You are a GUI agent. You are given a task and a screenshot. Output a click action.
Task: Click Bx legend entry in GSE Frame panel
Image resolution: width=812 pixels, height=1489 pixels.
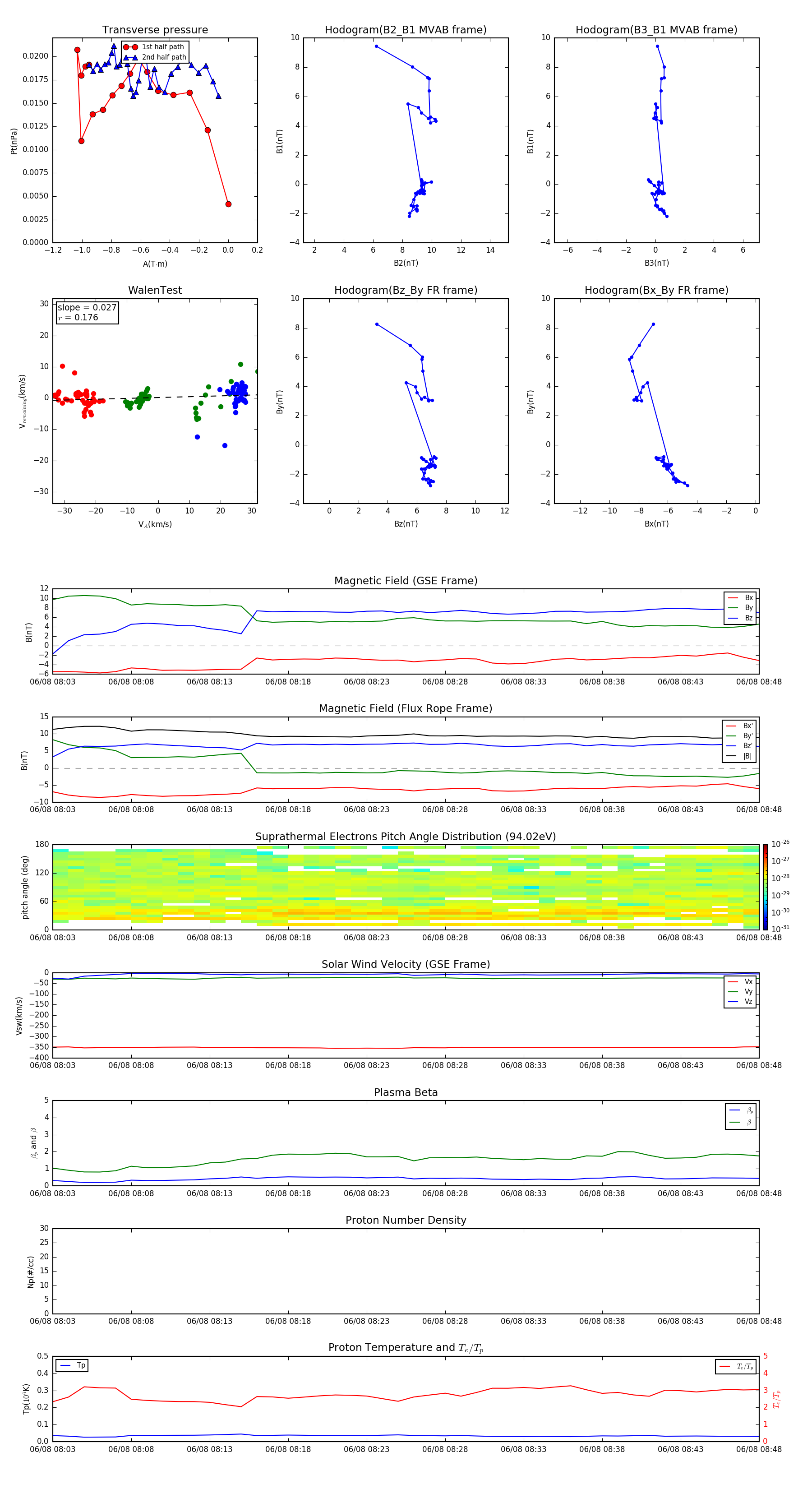(740, 598)
